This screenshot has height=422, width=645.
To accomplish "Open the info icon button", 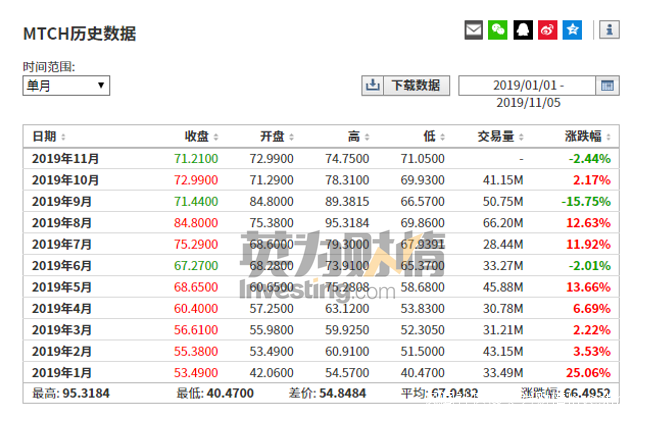I will (609, 30).
